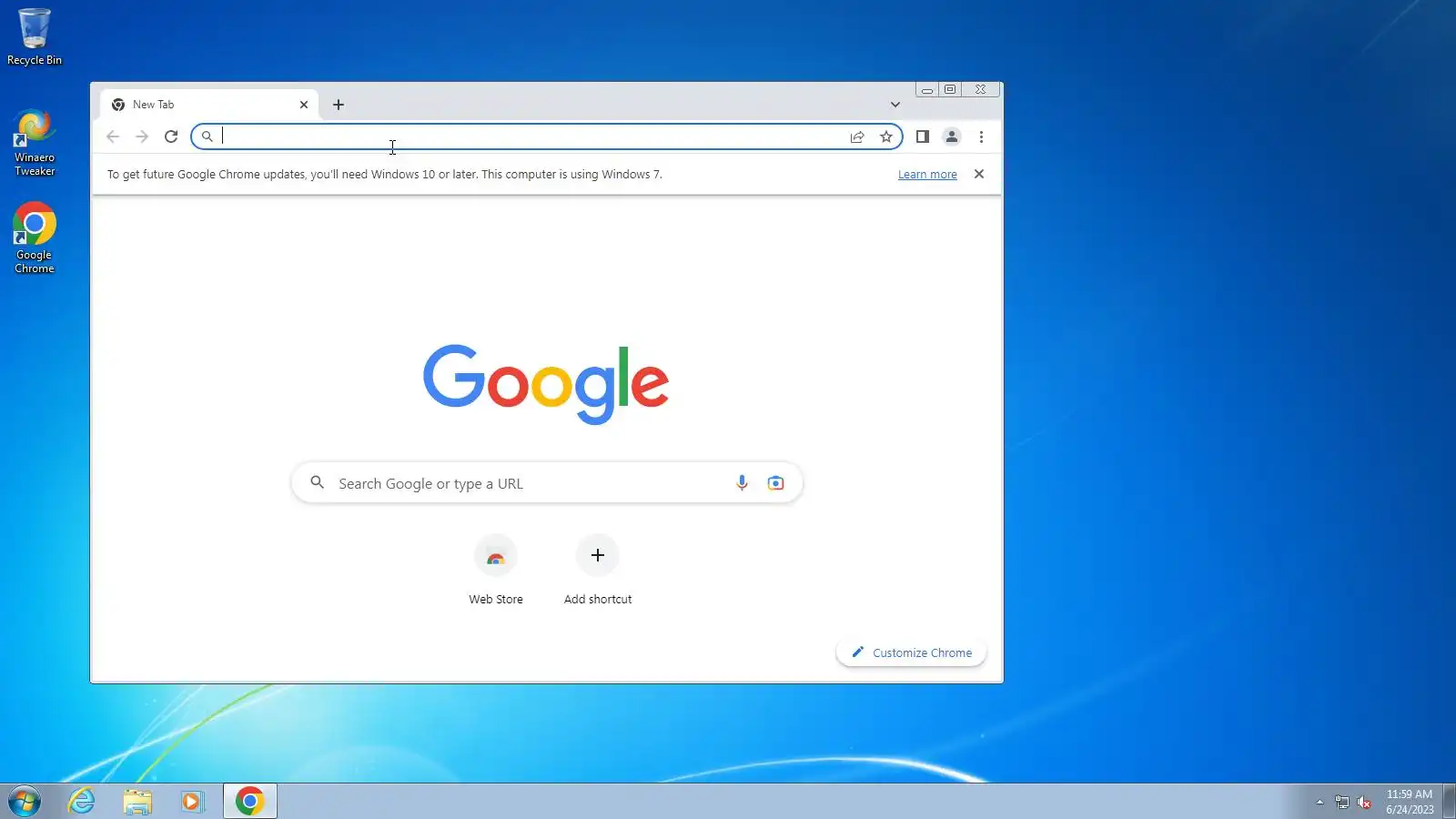
Task: Open the clock showing 11:59 AM
Action: (1410, 802)
